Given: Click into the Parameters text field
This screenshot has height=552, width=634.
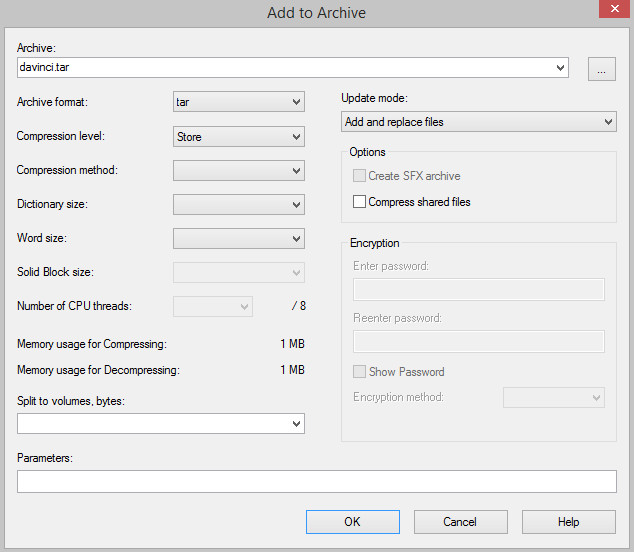Looking at the screenshot, I should 316,482.
